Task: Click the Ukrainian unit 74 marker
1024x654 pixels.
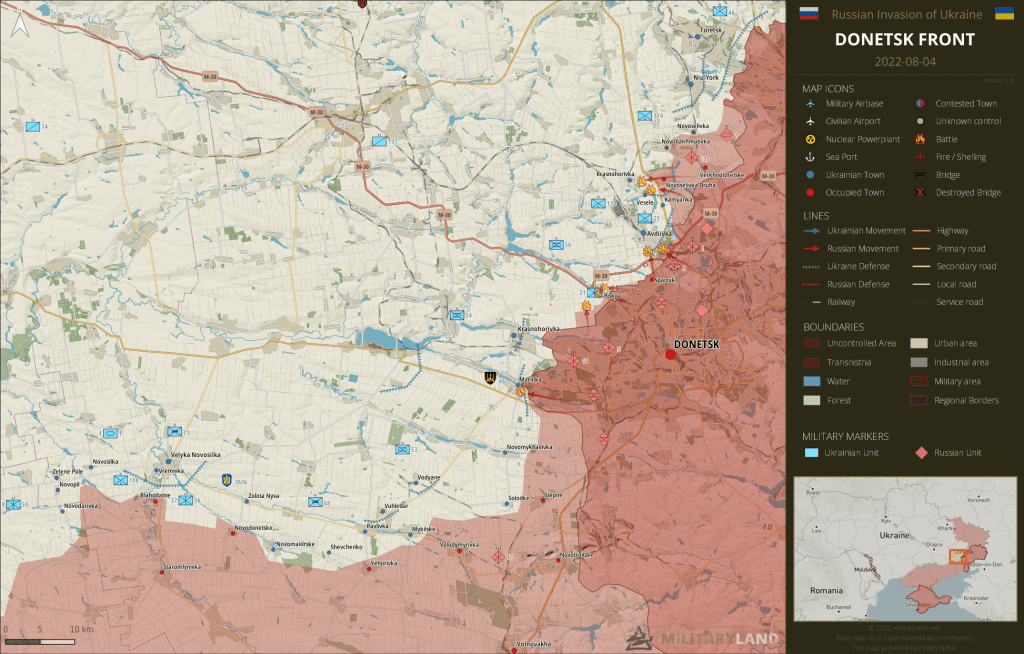Action: tap(33, 127)
